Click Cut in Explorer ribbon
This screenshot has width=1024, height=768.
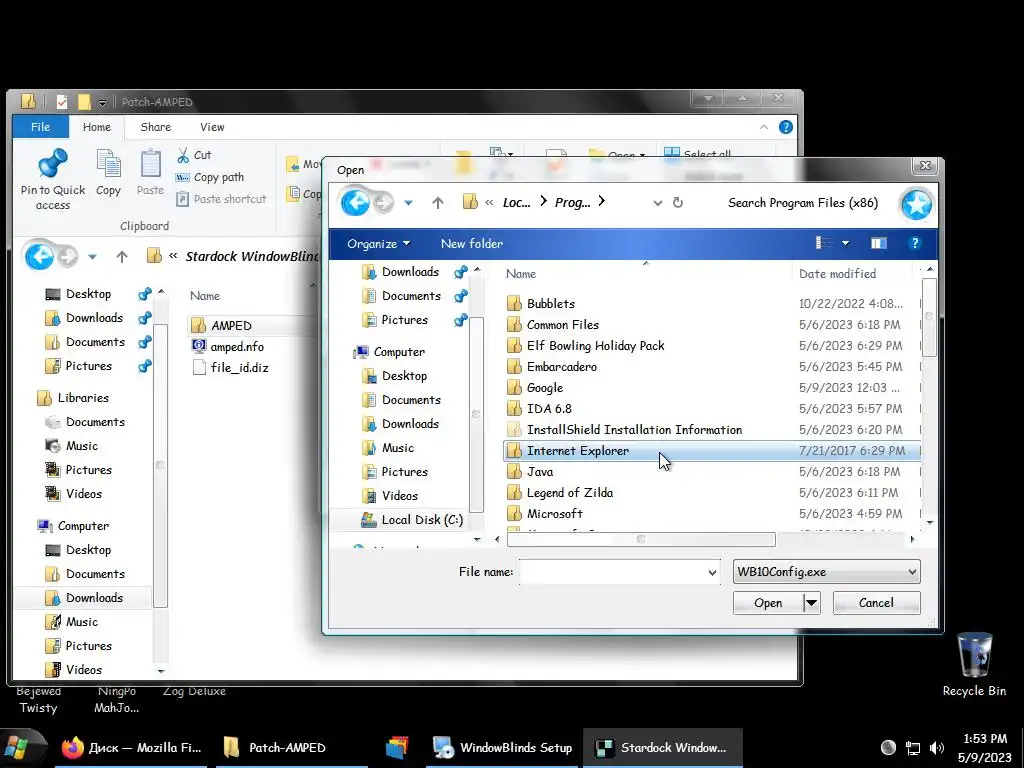point(195,155)
